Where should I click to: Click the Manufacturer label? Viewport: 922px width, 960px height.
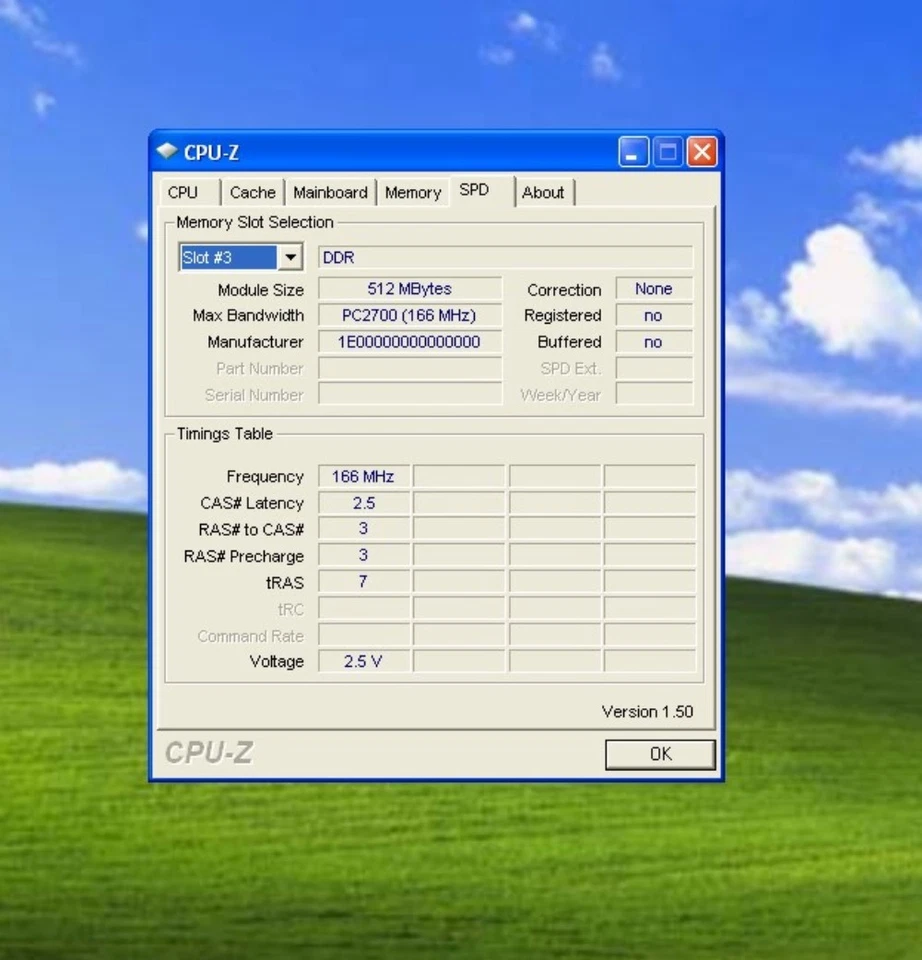point(255,342)
